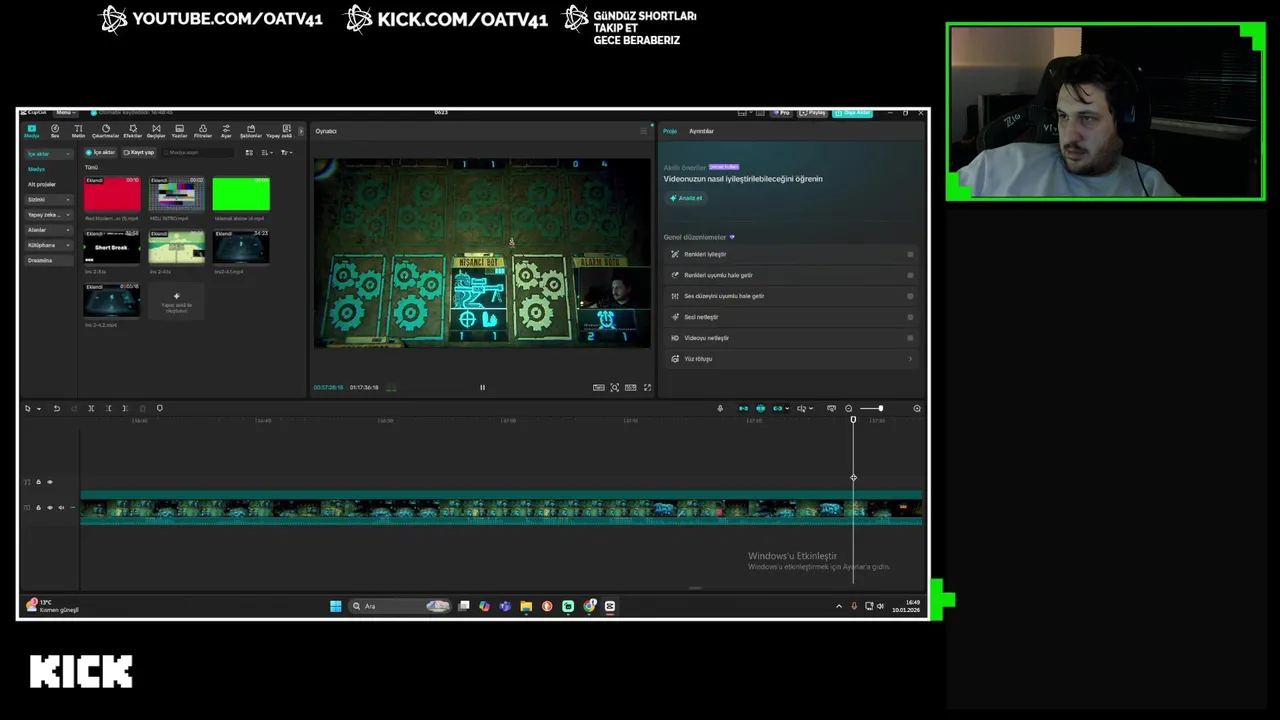
Task: Open the Yazılar captions tab
Action: 180,131
